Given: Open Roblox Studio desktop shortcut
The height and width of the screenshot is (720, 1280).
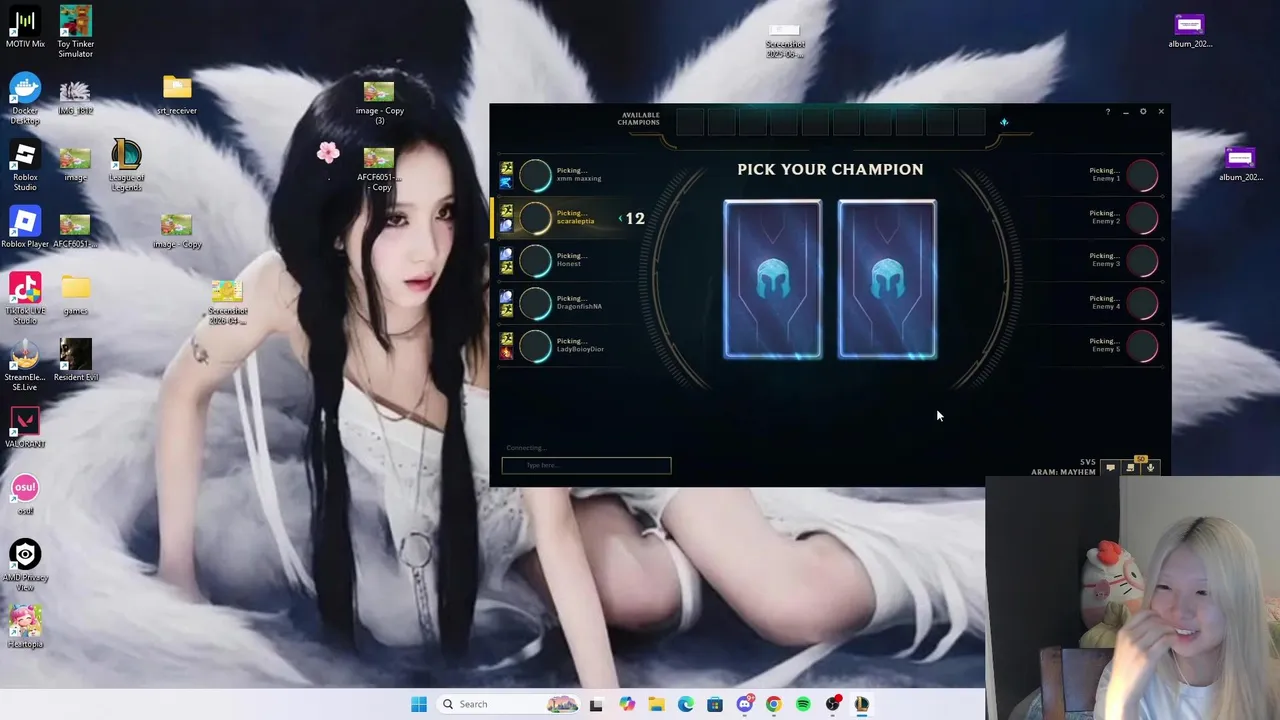Looking at the screenshot, I should [25, 166].
